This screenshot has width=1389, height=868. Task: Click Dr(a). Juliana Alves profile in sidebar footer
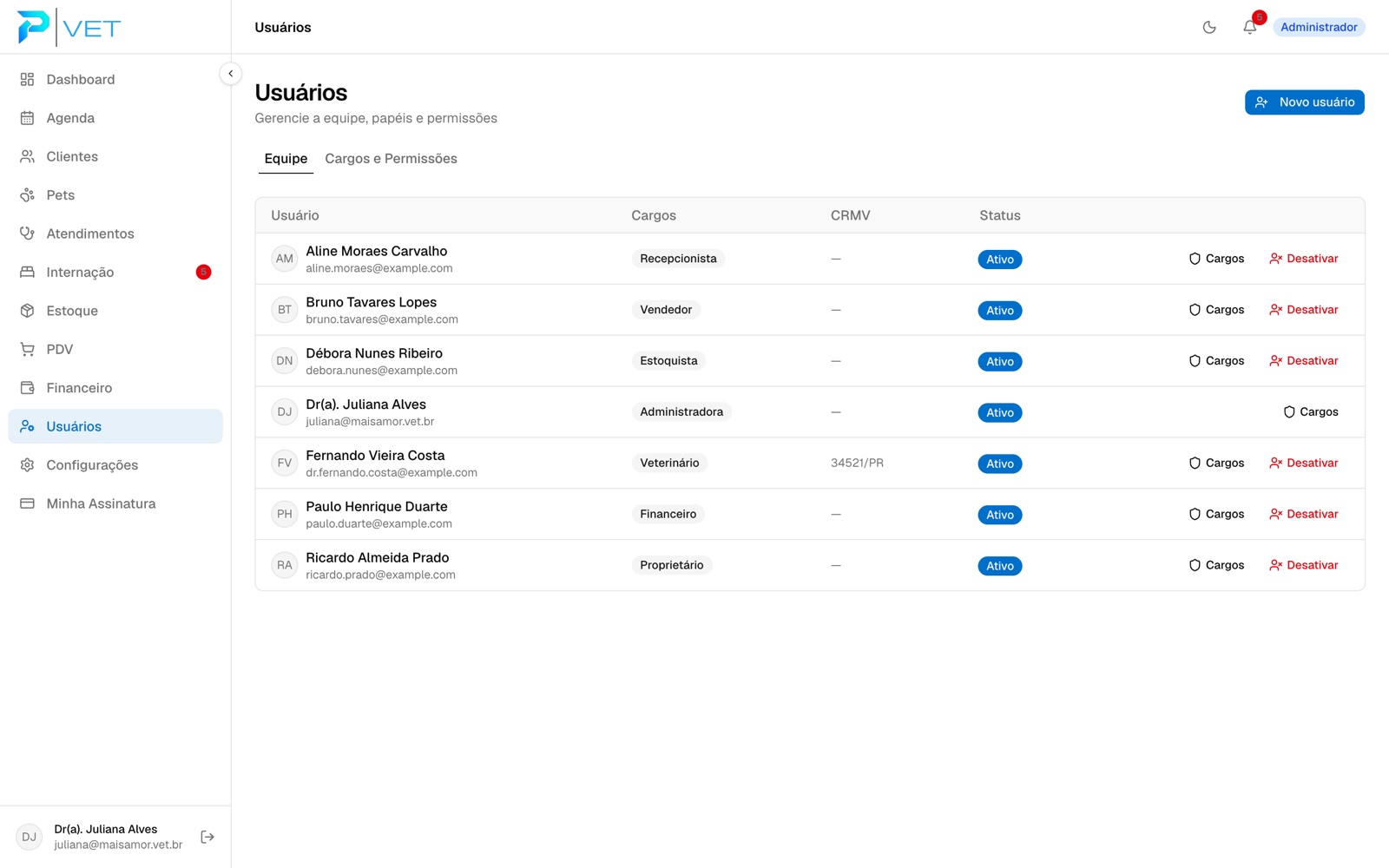coord(100,837)
